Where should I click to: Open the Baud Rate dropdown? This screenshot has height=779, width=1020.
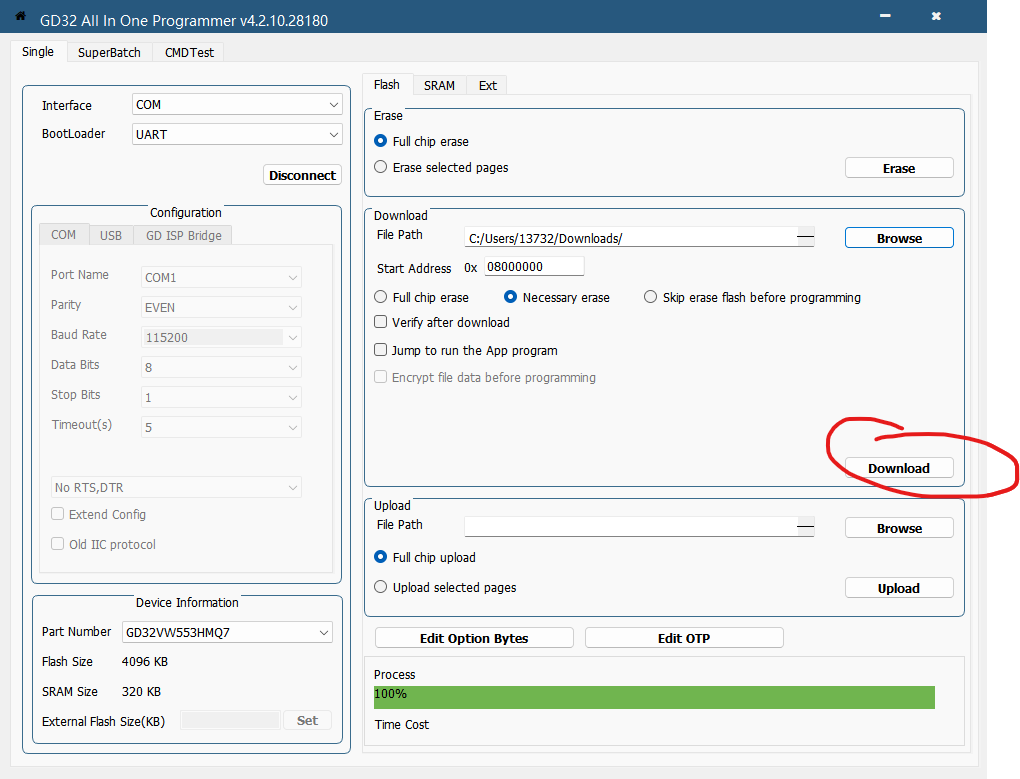pos(221,337)
